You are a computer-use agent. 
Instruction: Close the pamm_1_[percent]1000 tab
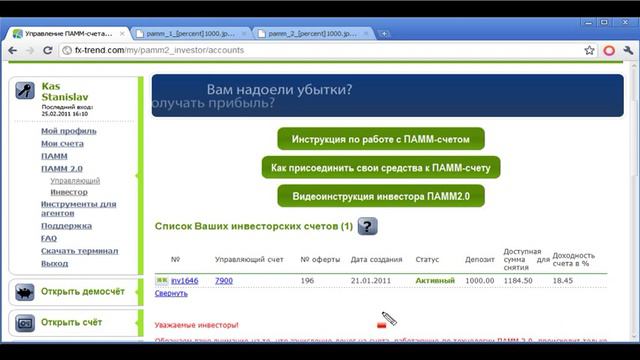point(244,33)
